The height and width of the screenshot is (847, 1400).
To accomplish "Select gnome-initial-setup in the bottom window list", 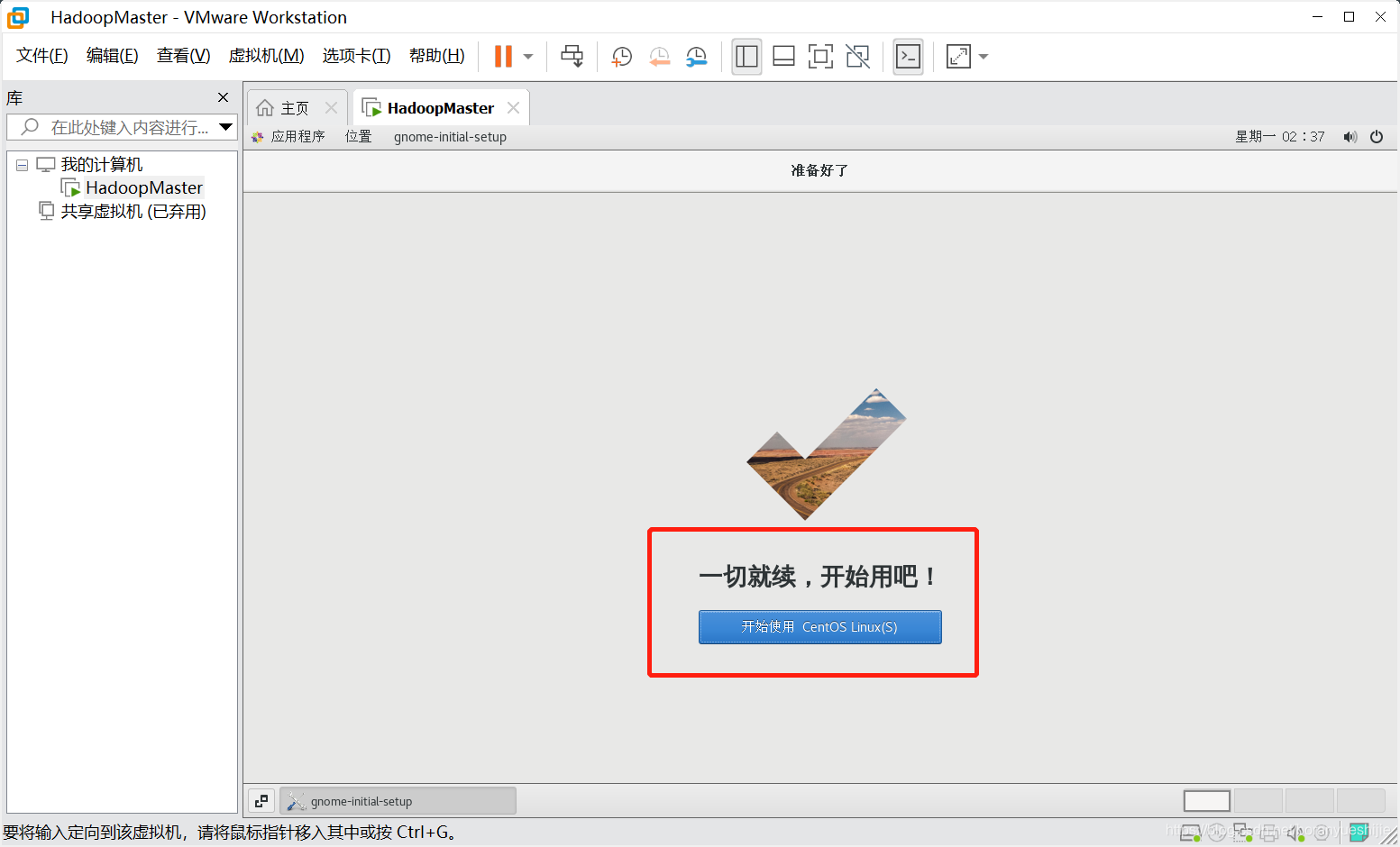I will [398, 801].
